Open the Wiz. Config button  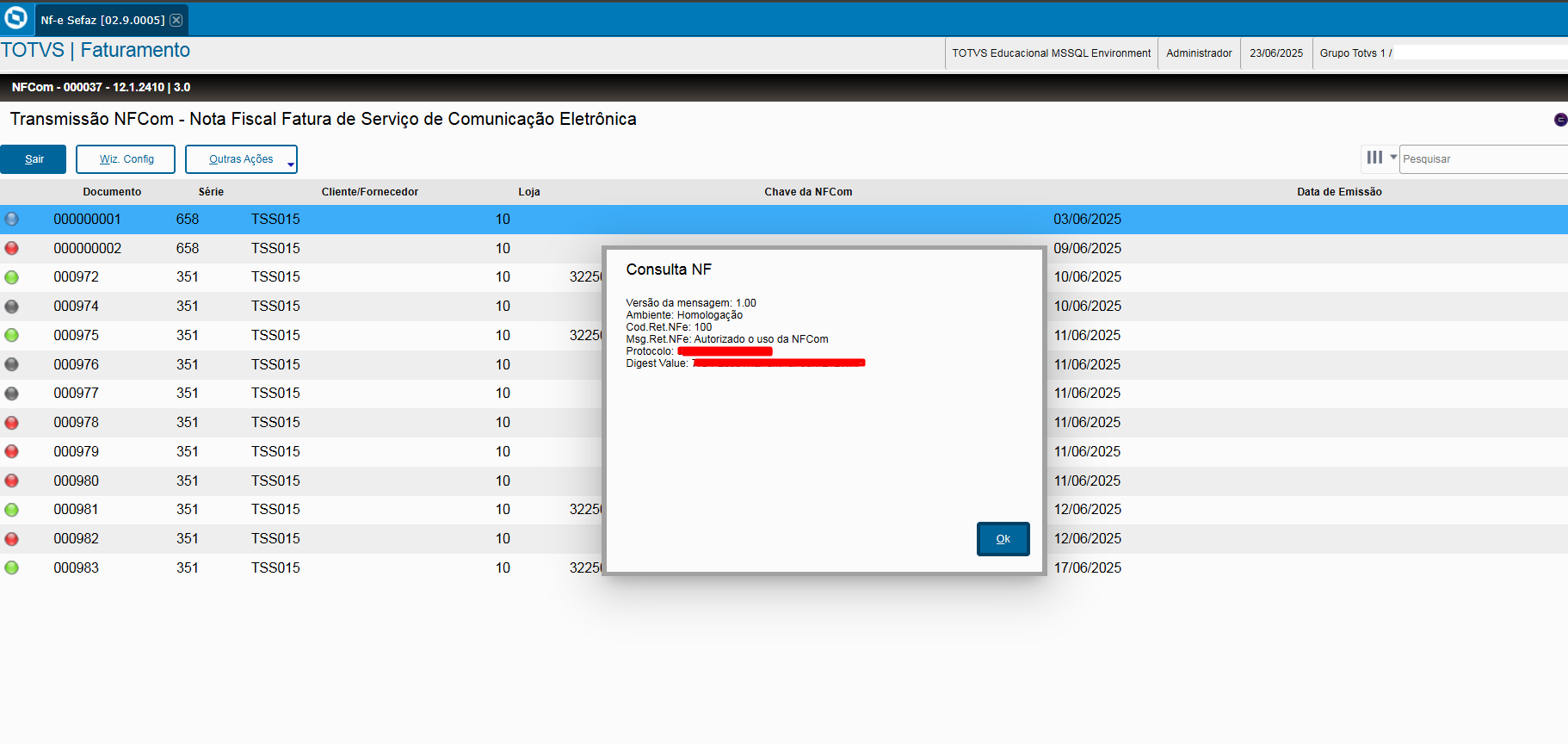pos(126,159)
